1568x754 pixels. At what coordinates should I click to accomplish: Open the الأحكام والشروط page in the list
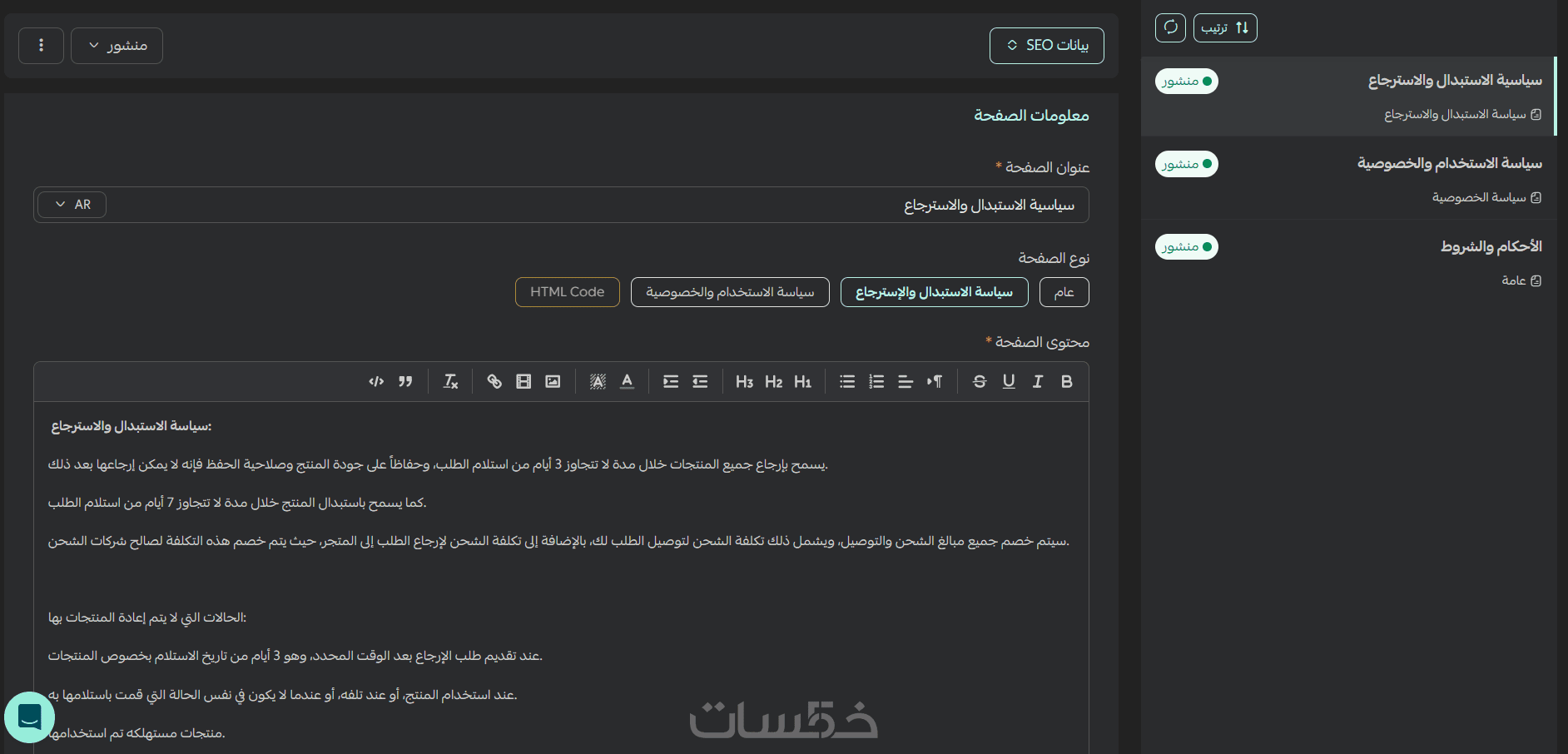click(1348, 261)
